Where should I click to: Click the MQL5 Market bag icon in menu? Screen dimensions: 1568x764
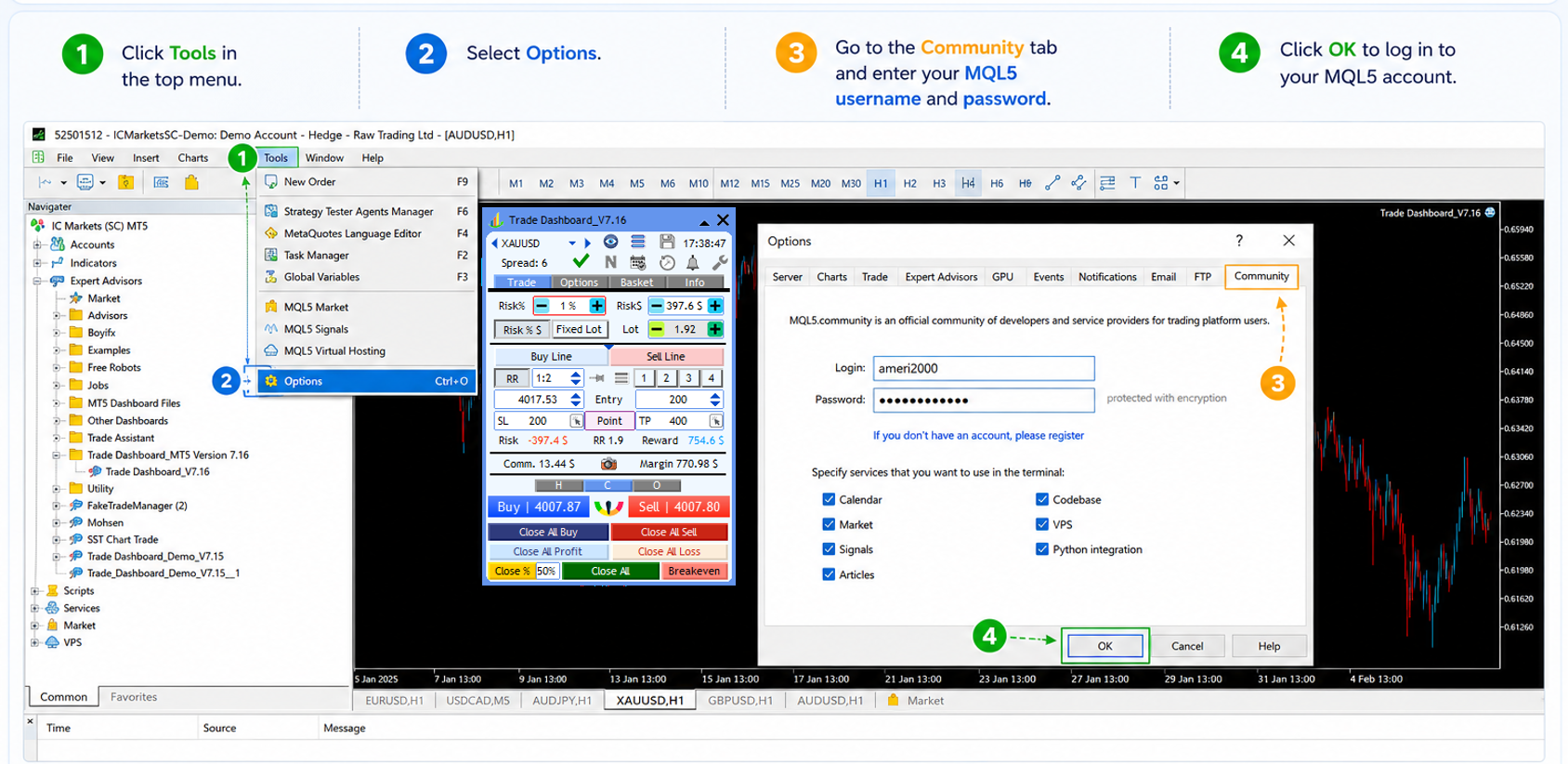point(271,307)
